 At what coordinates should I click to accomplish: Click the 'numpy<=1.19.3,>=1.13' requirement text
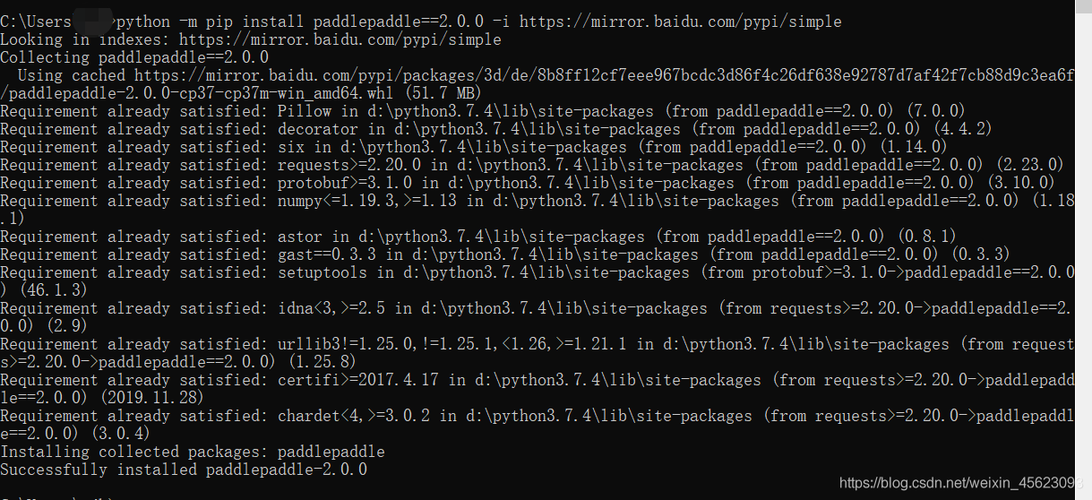tap(366, 201)
